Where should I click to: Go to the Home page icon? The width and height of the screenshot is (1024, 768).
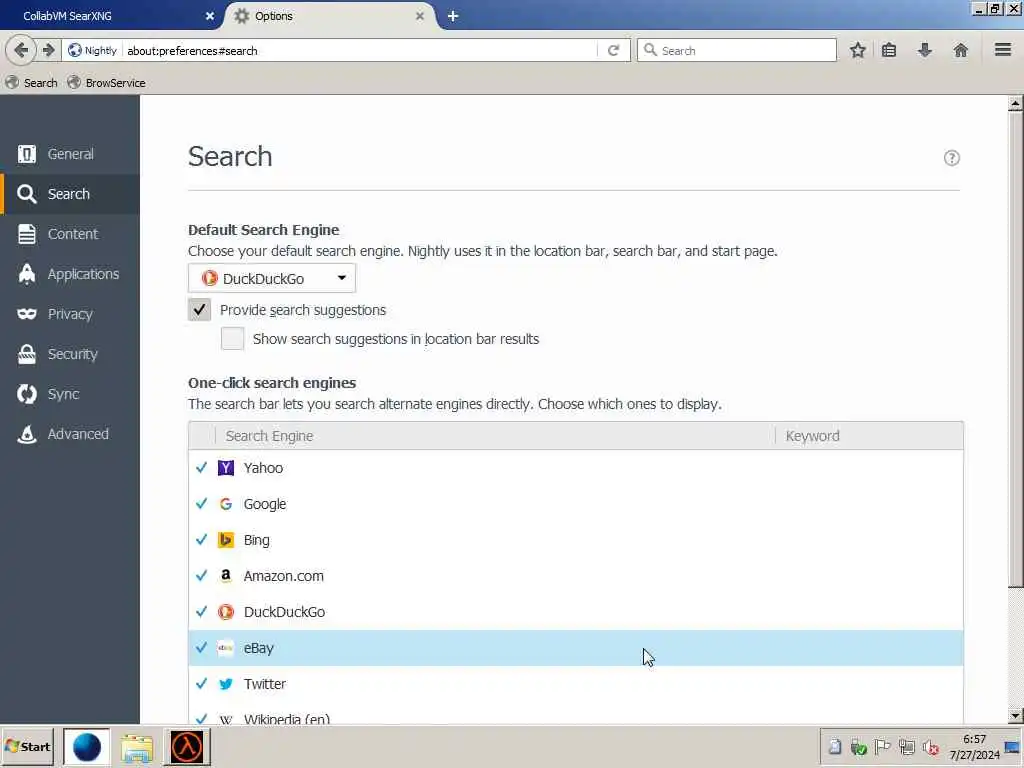click(961, 50)
